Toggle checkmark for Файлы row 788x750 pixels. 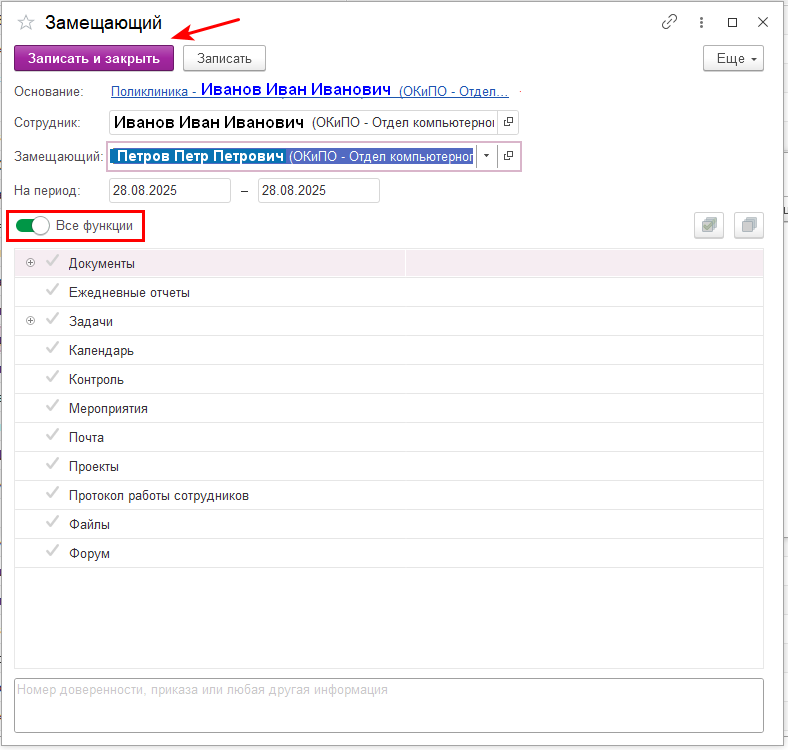pos(52,523)
